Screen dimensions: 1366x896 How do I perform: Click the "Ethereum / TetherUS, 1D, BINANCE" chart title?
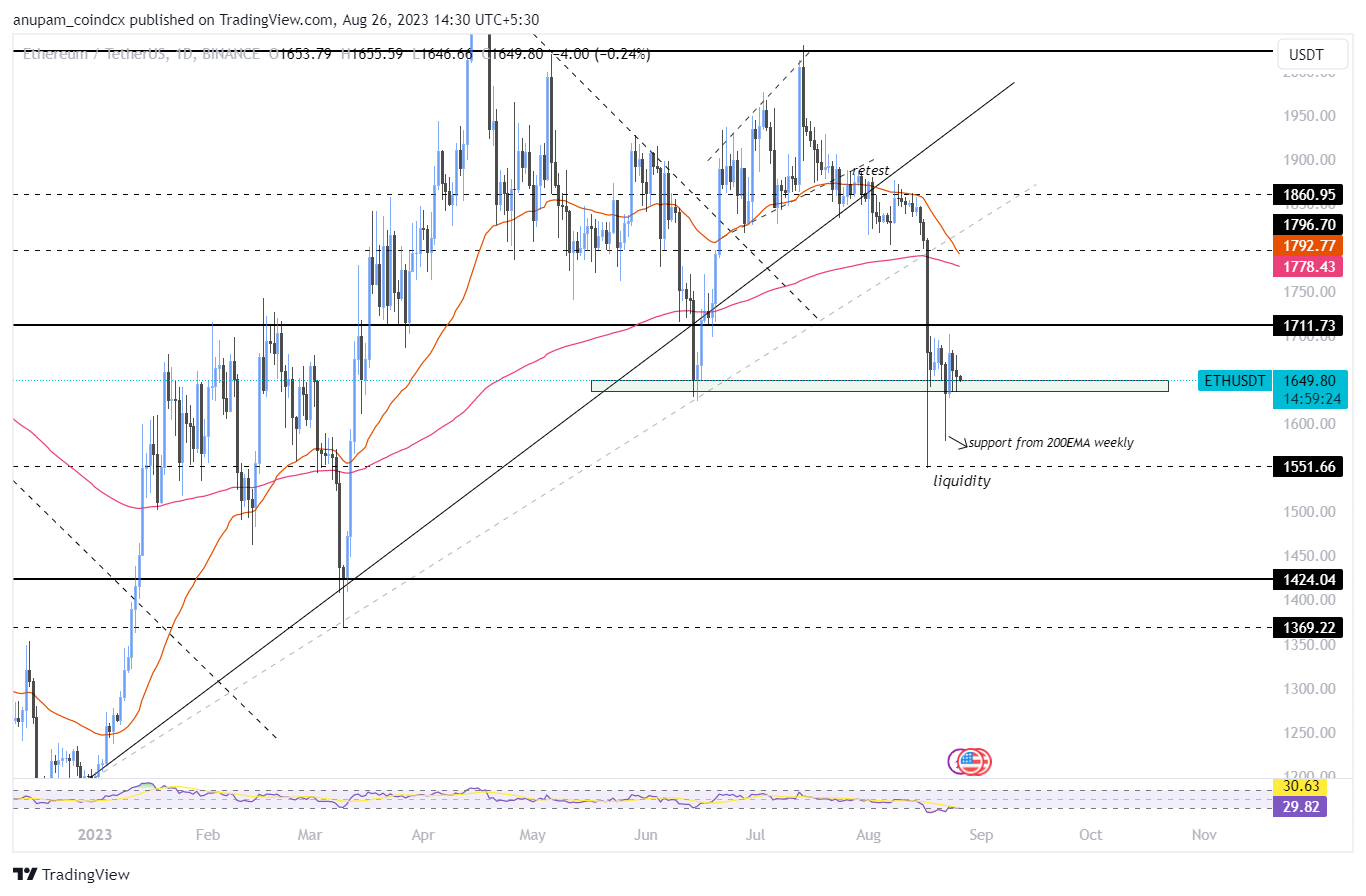tap(143, 54)
